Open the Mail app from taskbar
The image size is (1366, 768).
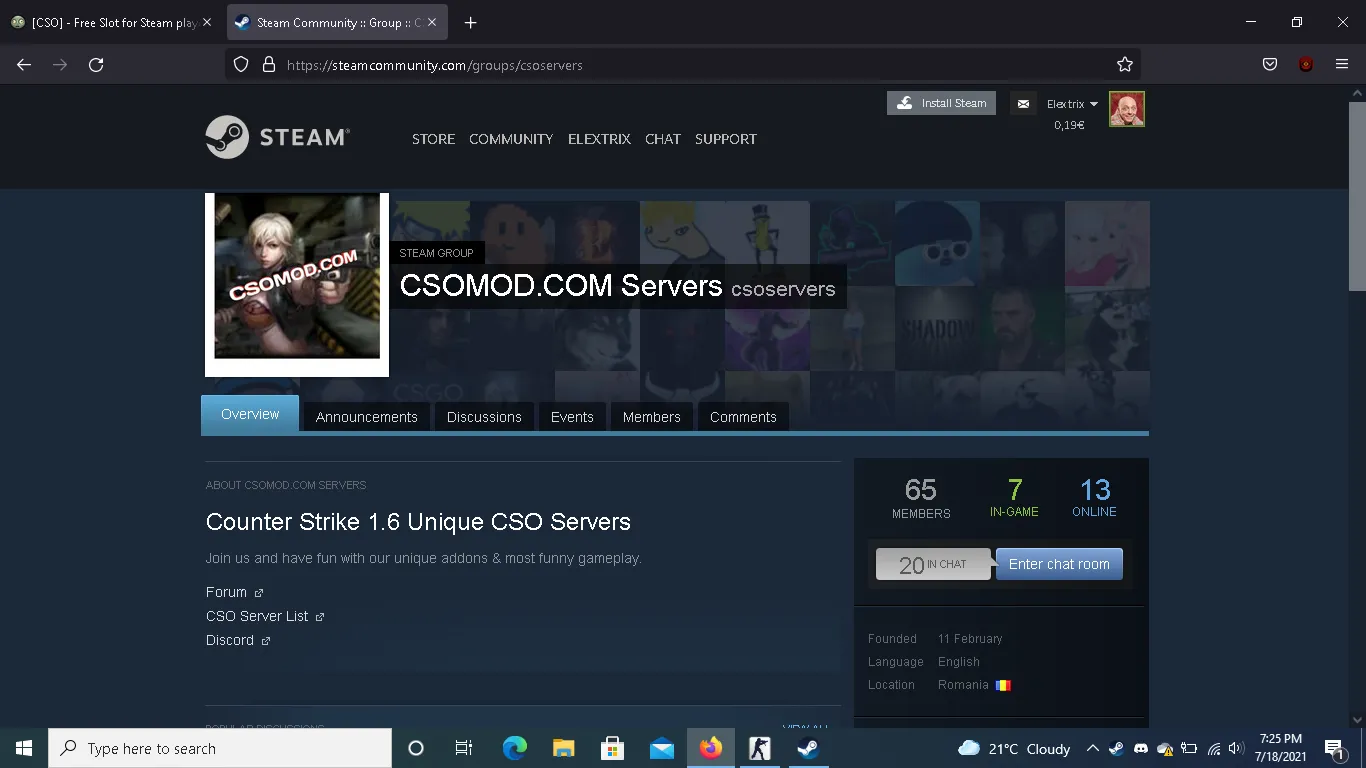tap(662, 748)
